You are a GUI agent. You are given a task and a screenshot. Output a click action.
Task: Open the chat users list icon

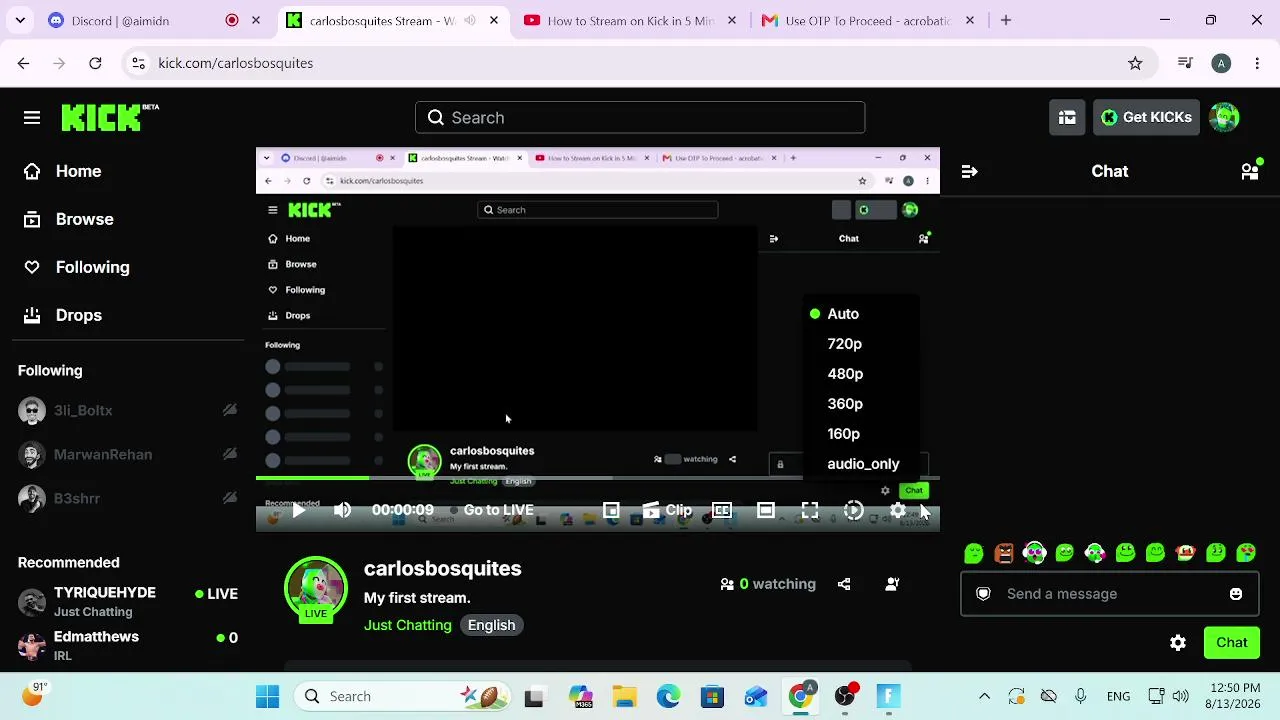1250,171
